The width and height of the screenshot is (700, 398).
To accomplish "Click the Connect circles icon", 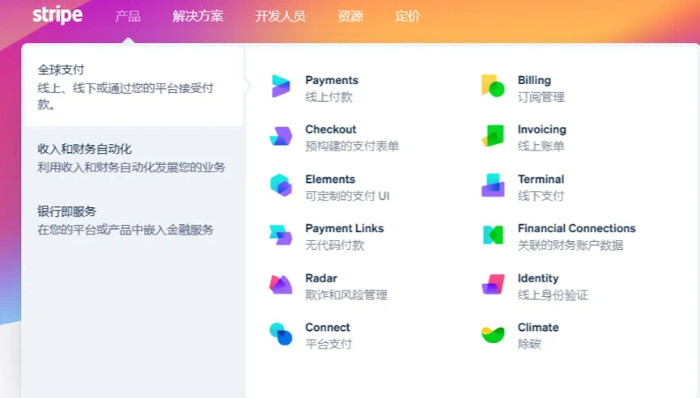I will (281, 334).
